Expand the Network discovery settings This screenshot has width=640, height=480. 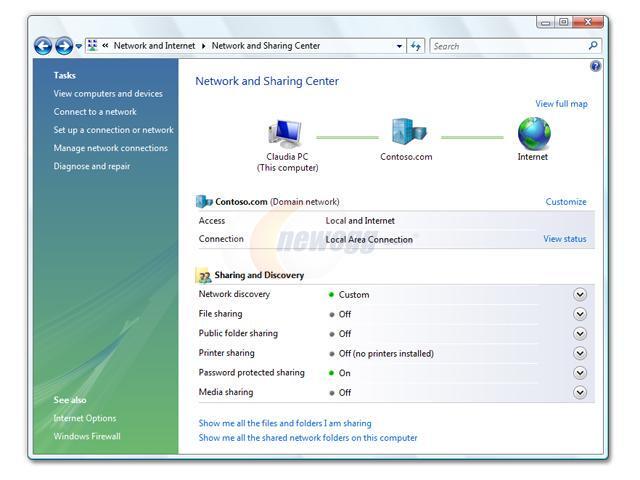pyautogui.click(x=580, y=295)
